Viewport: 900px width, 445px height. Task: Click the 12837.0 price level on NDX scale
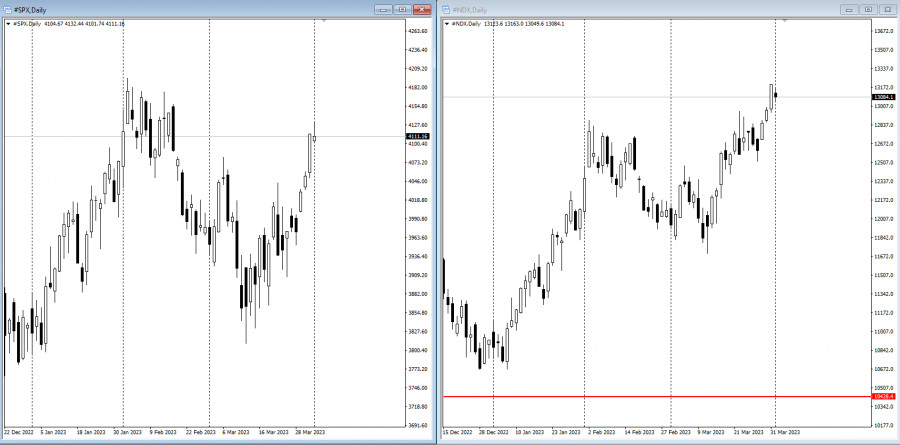click(883, 125)
